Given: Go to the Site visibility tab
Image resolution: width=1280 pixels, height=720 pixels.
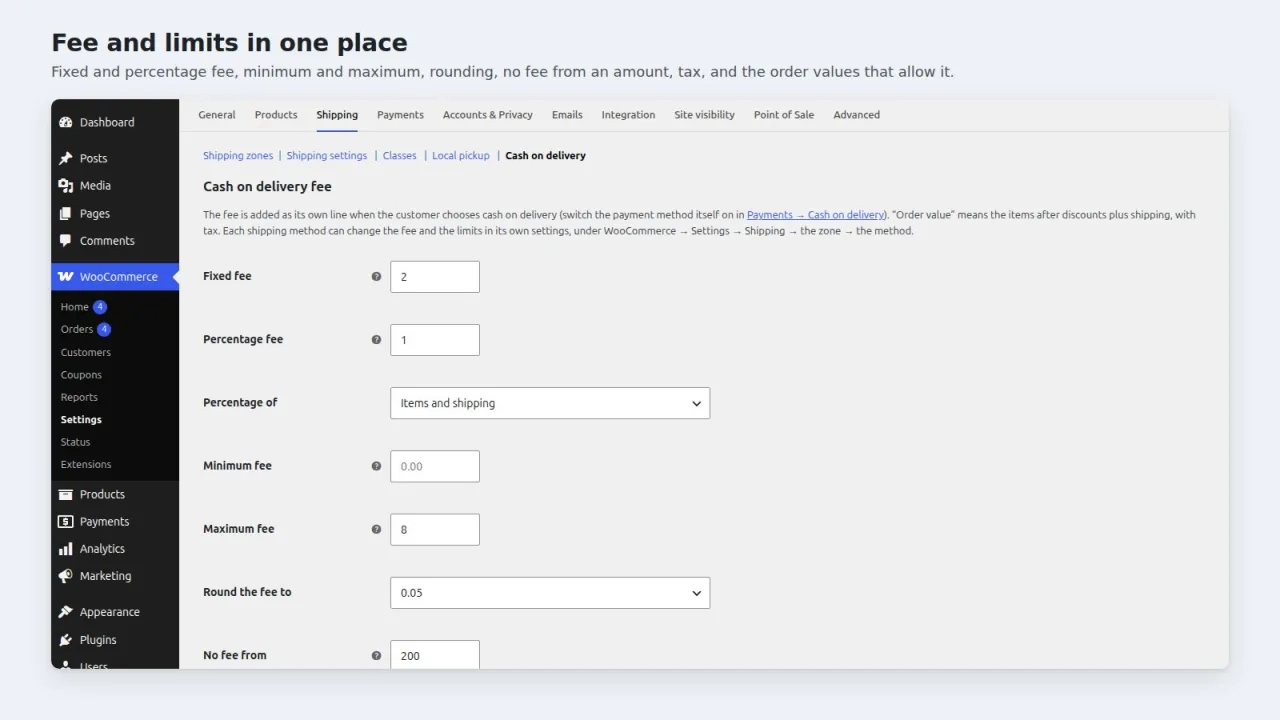Looking at the screenshot, I should tap(704, 115).
